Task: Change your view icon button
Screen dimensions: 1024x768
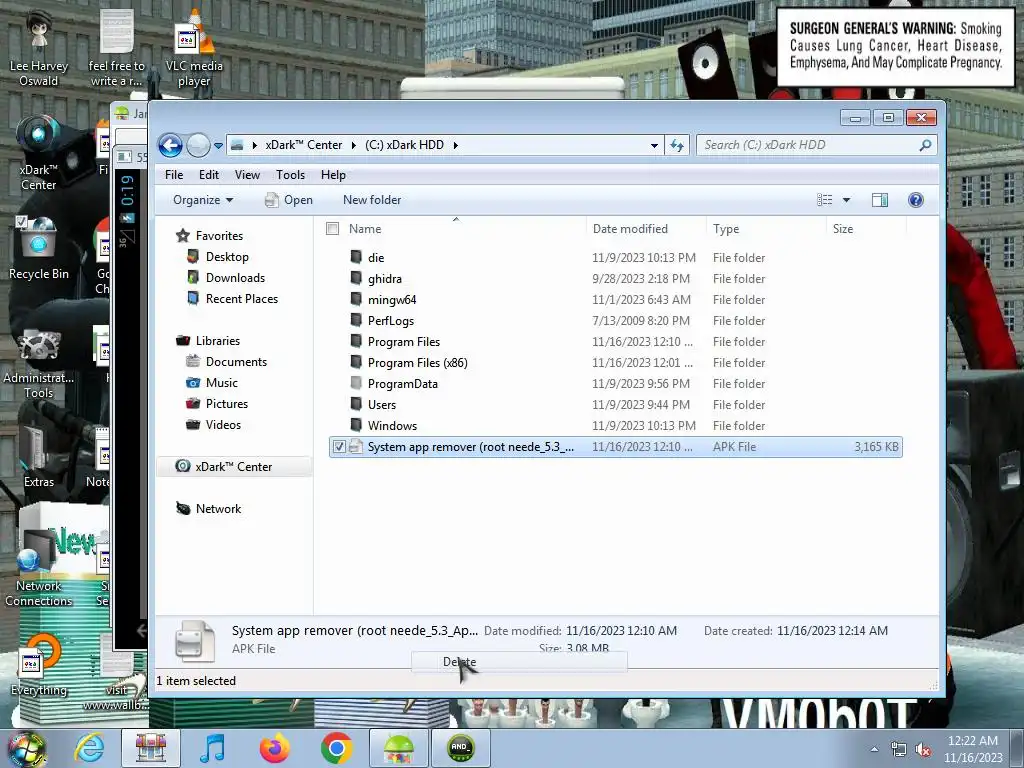Action: (825, 200)
